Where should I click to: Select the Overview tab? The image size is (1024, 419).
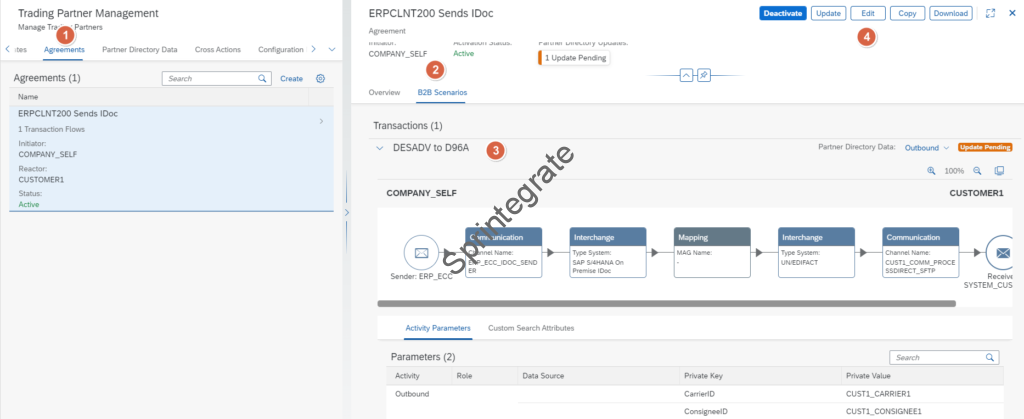pos(385,92)
